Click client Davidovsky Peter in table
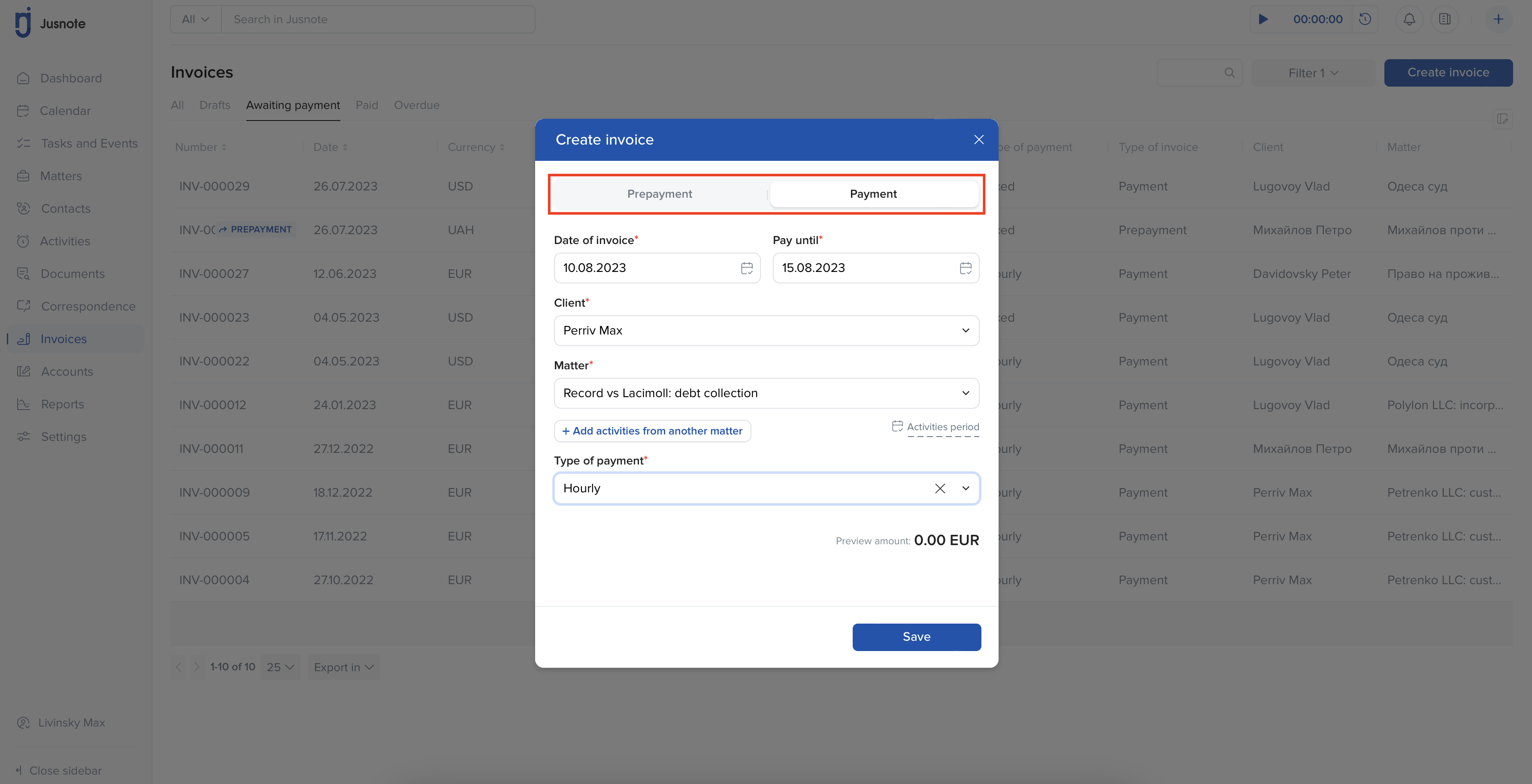The width and height of the screenshot is (1532, 784). [x=1302, y=274]
